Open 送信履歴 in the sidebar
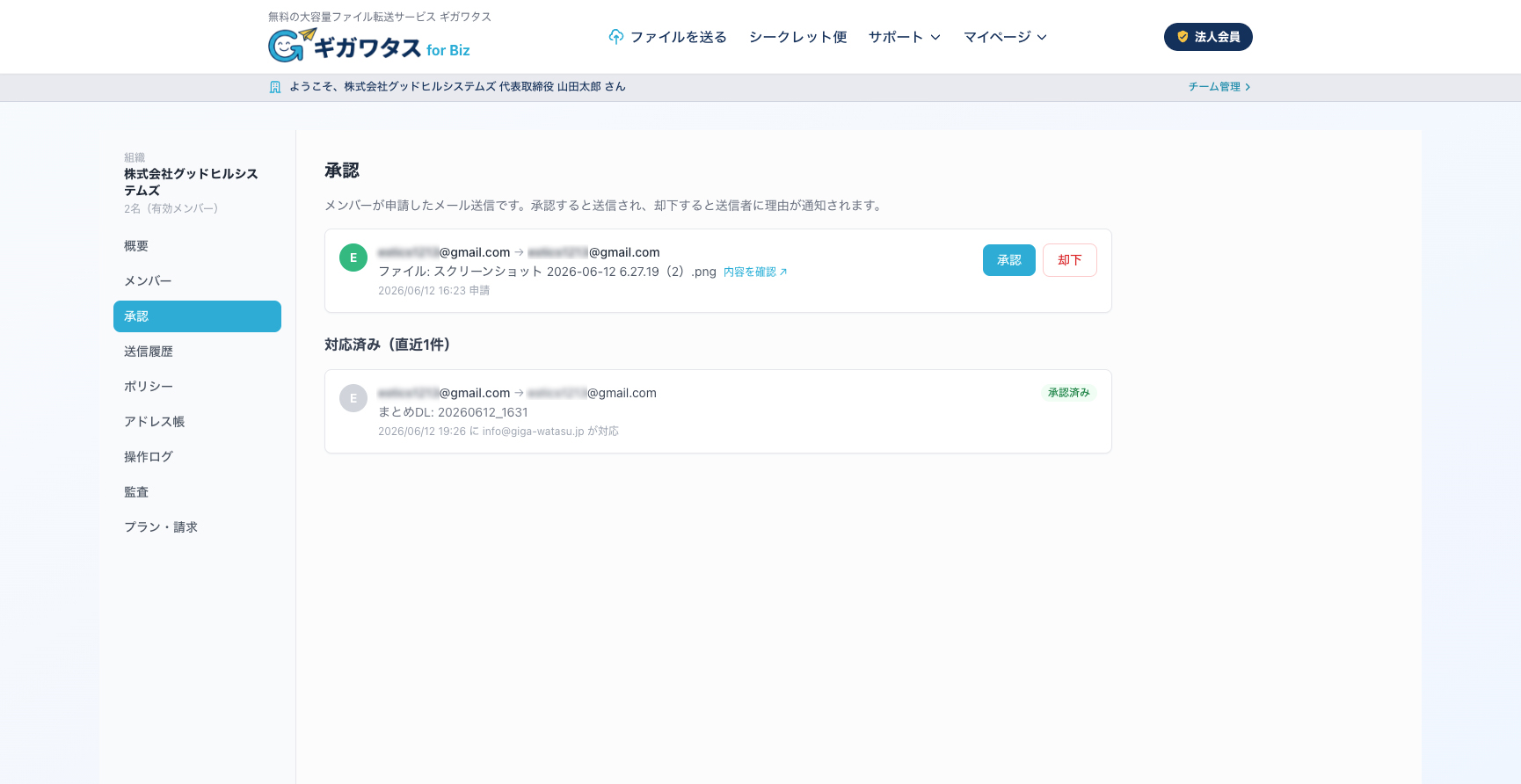This screenshot has width=1521, height=784. (197, 352)
